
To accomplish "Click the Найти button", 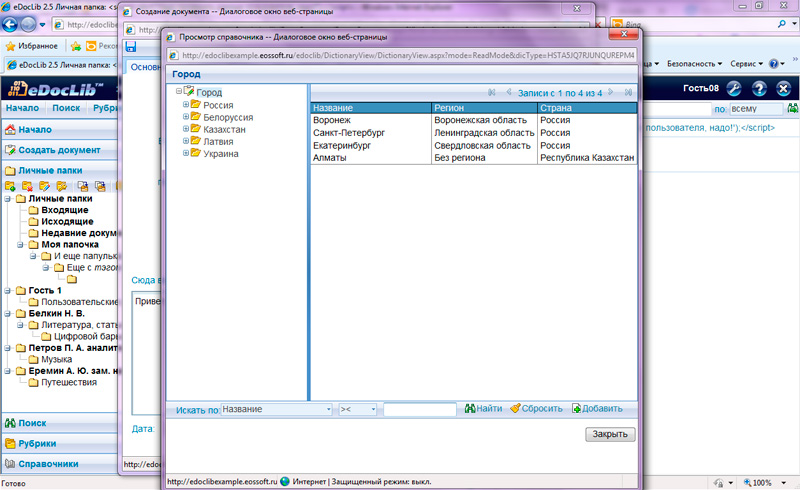I will pos(483,409).
